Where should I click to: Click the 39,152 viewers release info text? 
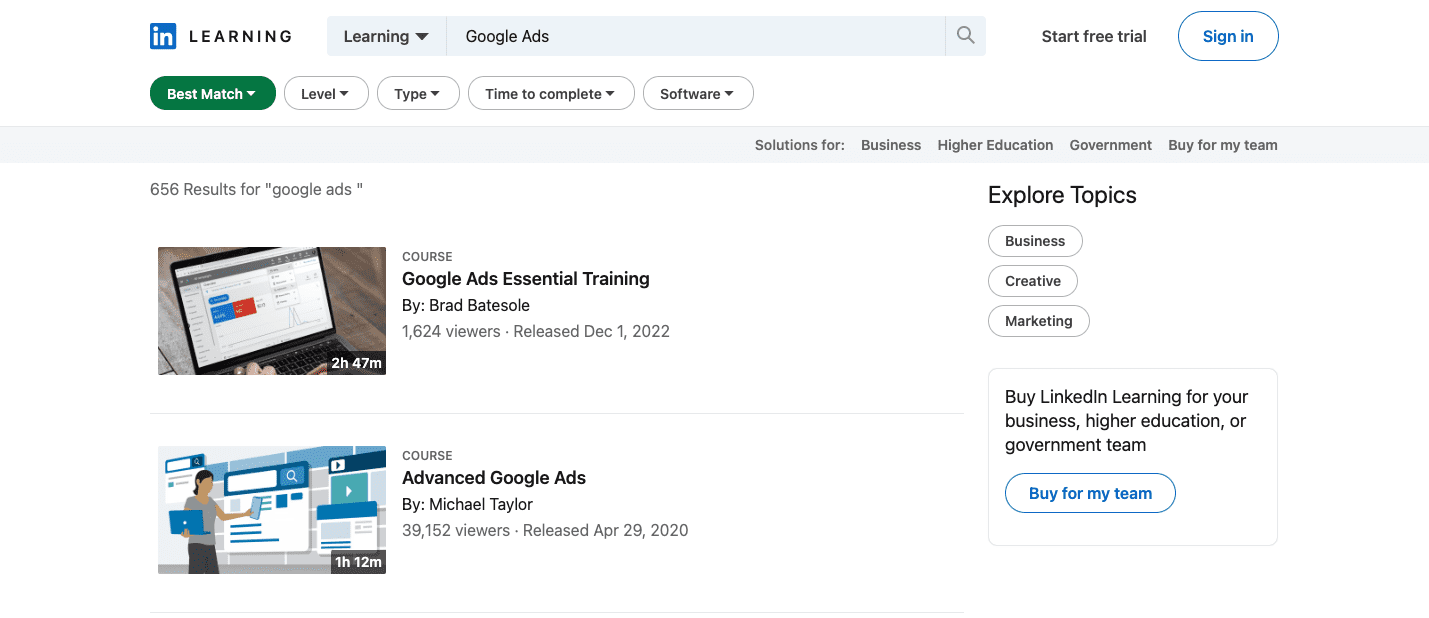545,530
